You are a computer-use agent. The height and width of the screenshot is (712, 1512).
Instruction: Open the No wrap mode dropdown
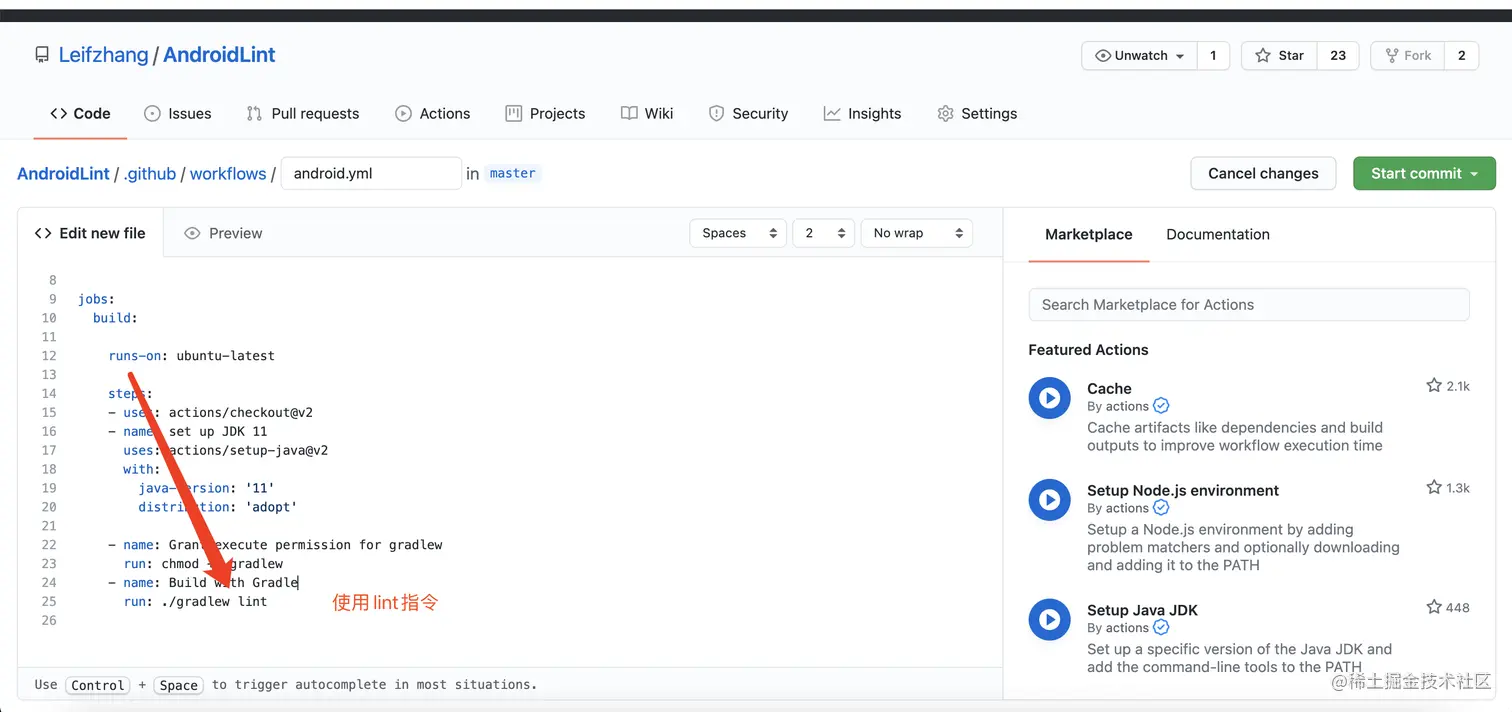click(916, 233)
